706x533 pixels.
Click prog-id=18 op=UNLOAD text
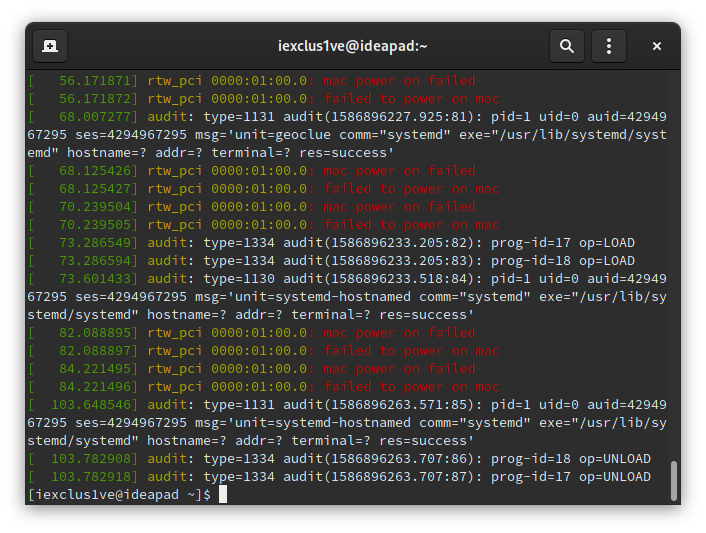[571, 459]
